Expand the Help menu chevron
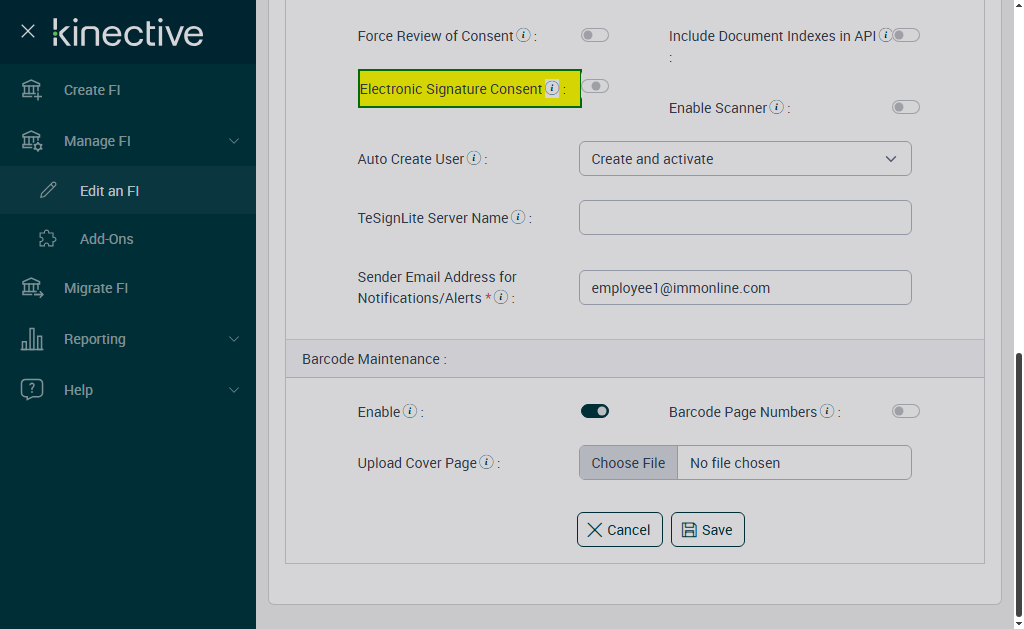Screen dimensions: 1024x629 click(x=234, y=390)
